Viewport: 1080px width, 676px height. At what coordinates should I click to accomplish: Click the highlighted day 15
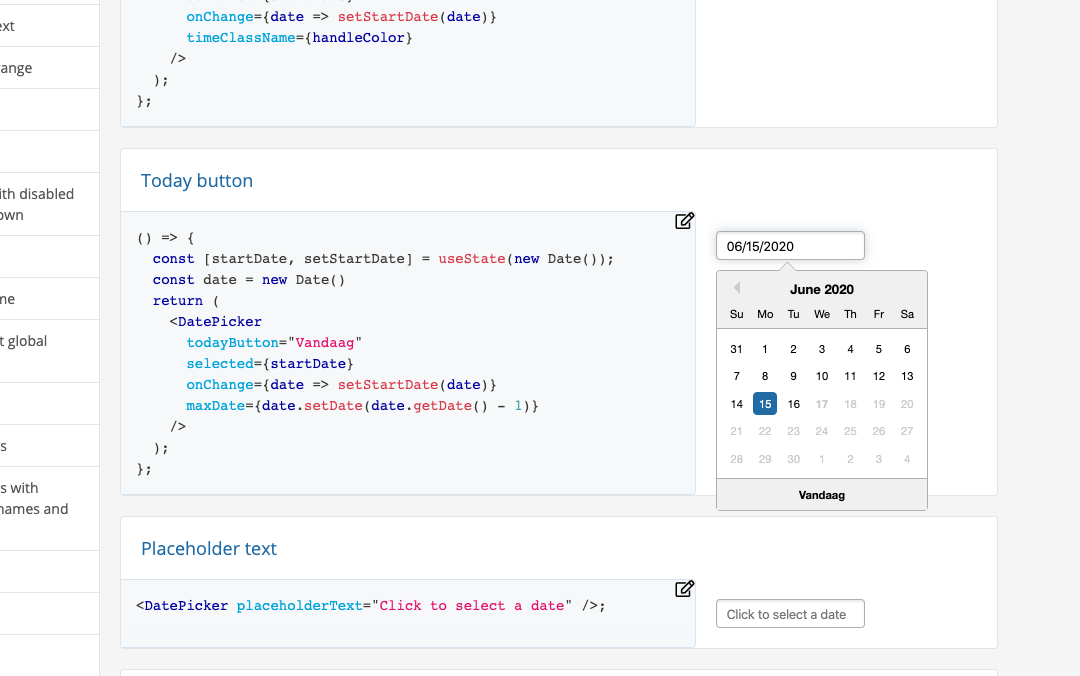765,404
